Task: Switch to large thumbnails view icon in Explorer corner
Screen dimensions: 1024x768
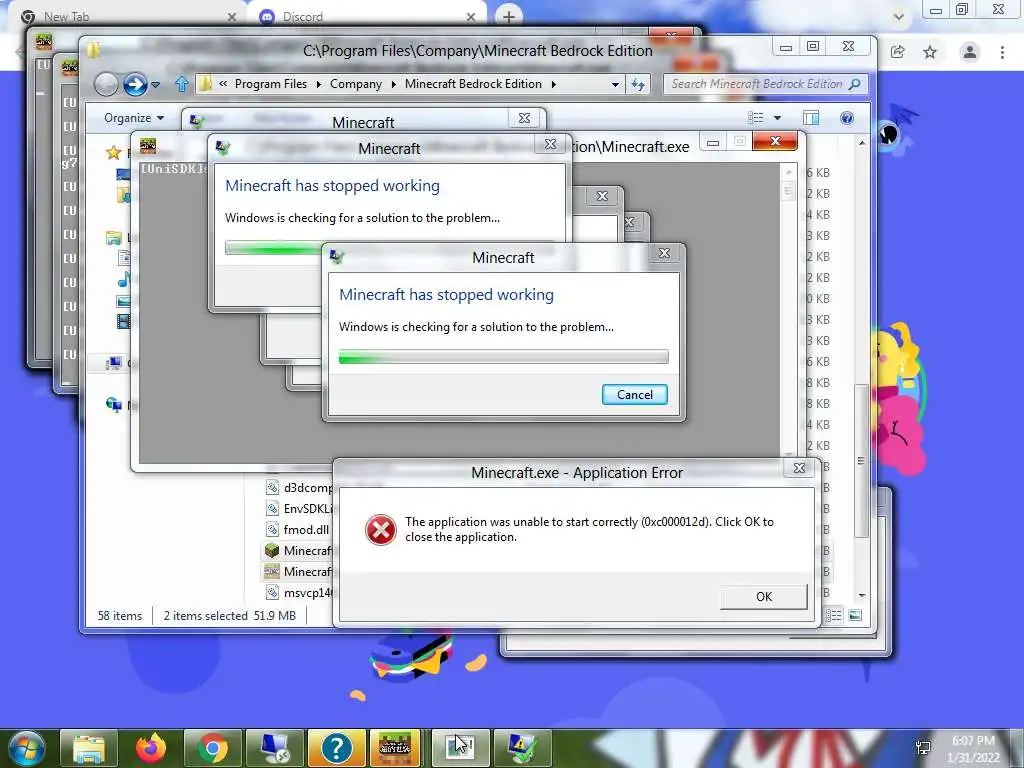Action: pyautogui.click(x=855, y=615)
